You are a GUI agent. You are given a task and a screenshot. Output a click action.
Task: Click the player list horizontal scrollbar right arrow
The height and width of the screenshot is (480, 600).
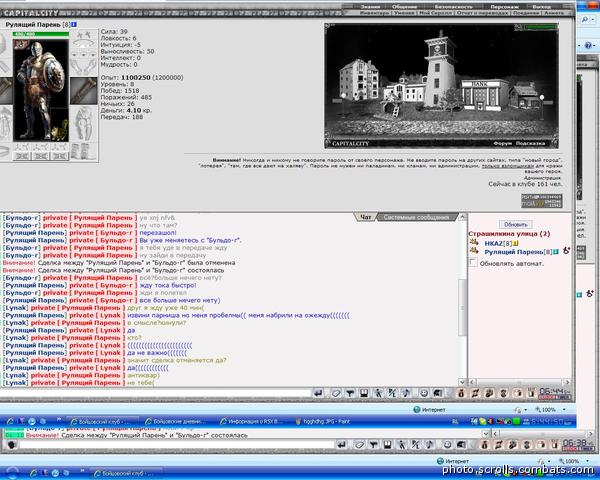pyautogui.click(x=567, y=382)
